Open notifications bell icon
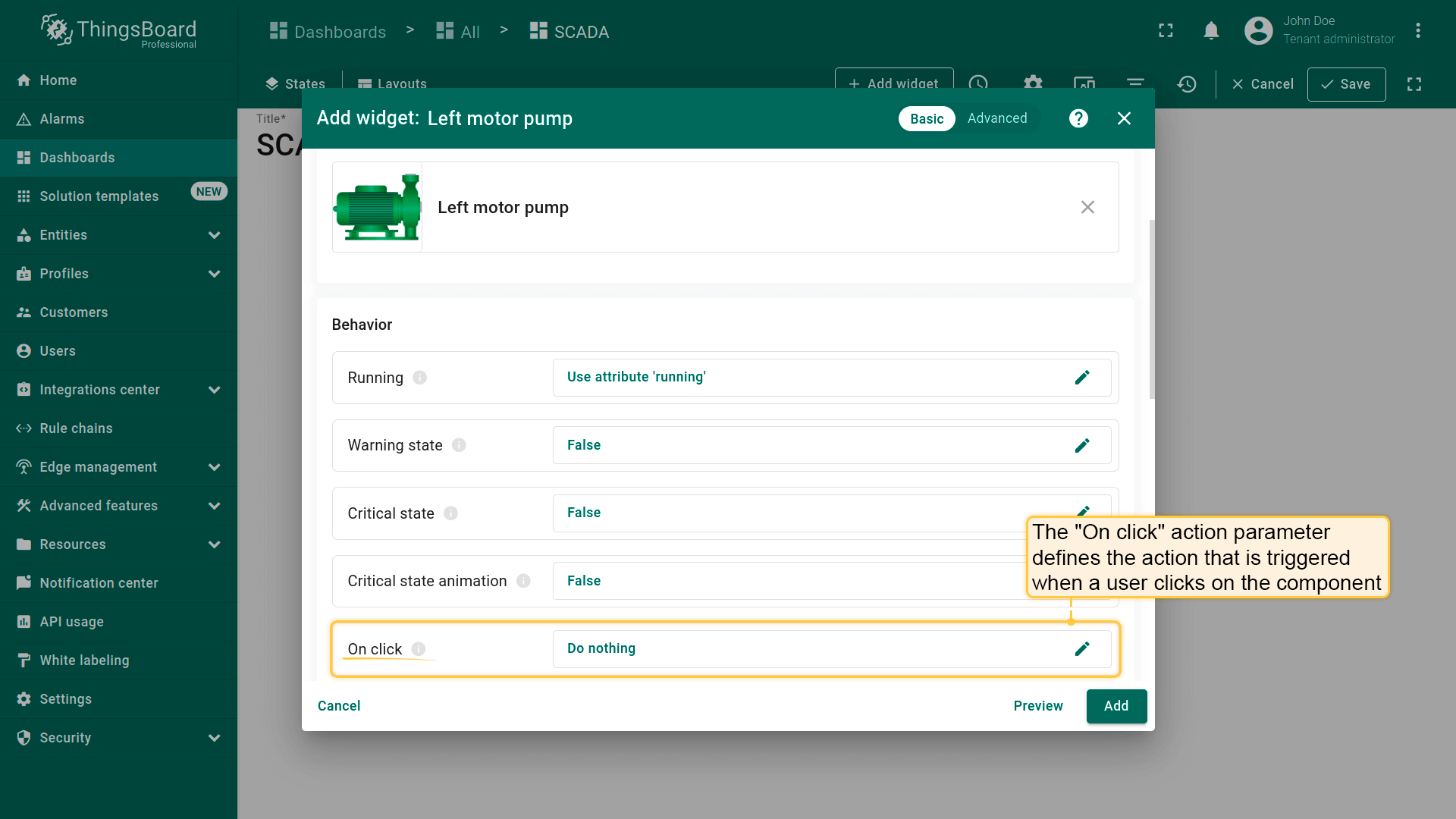Screen dimensions: 1456x819 point(1211,31)
